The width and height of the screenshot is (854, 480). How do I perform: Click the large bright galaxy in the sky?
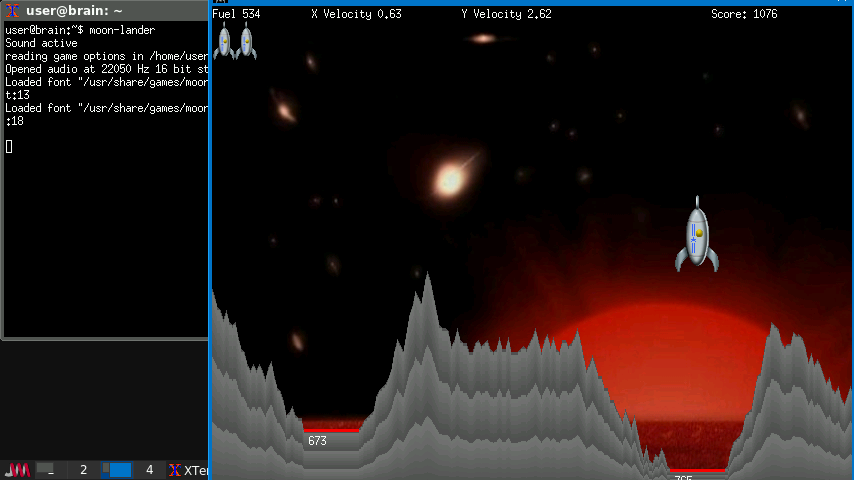(x=451, y=180)
